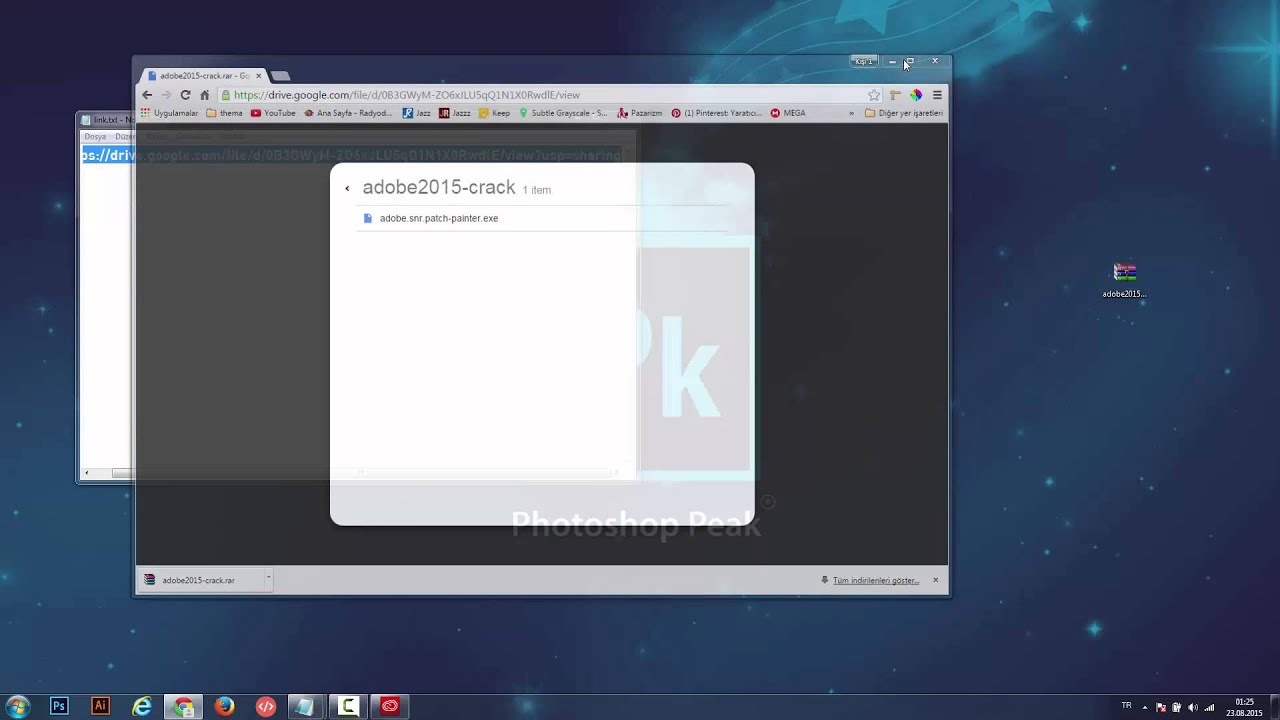Click the extension icon left of the colorful one
This screenshot has height=720, width=1280.
[895, 95]
